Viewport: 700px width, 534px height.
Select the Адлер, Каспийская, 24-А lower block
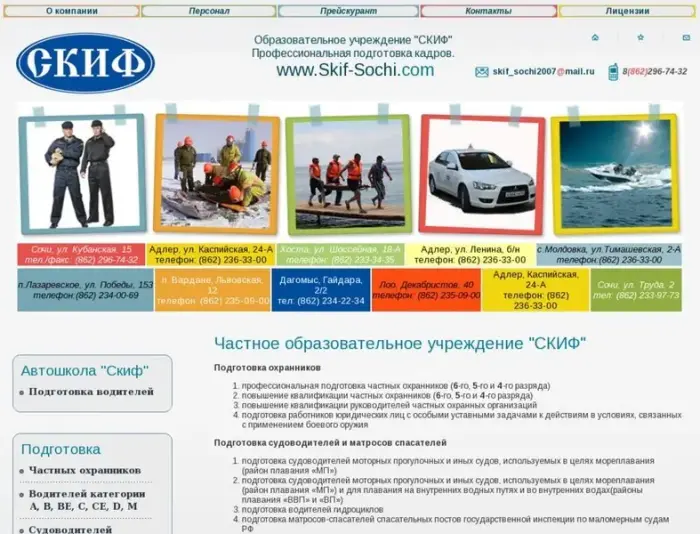coord(535,290)
